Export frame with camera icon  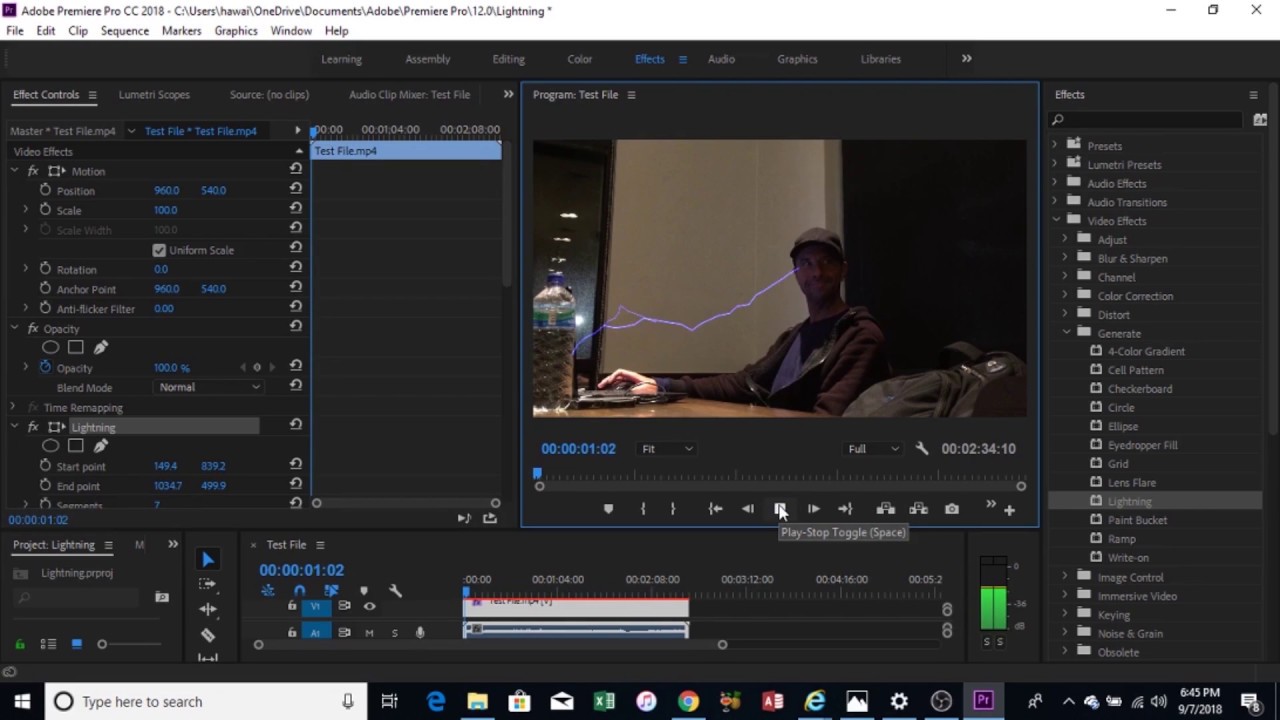click(952, 509)
